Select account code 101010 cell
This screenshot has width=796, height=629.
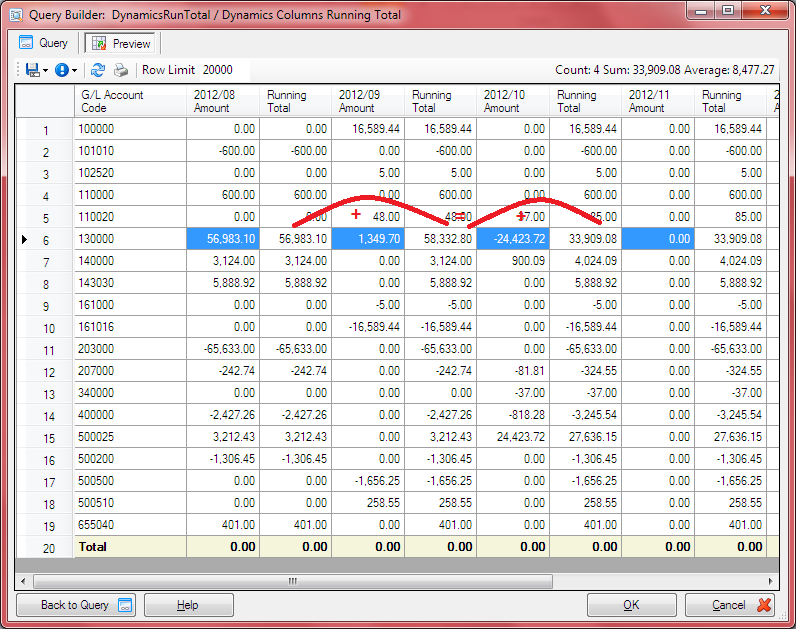click(x=130, y=151)
